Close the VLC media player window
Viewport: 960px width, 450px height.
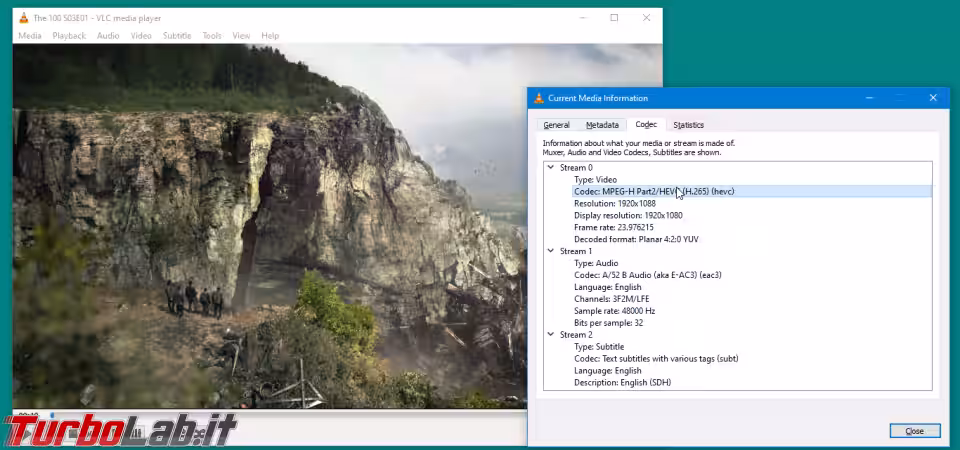click(x=647, y=18)
